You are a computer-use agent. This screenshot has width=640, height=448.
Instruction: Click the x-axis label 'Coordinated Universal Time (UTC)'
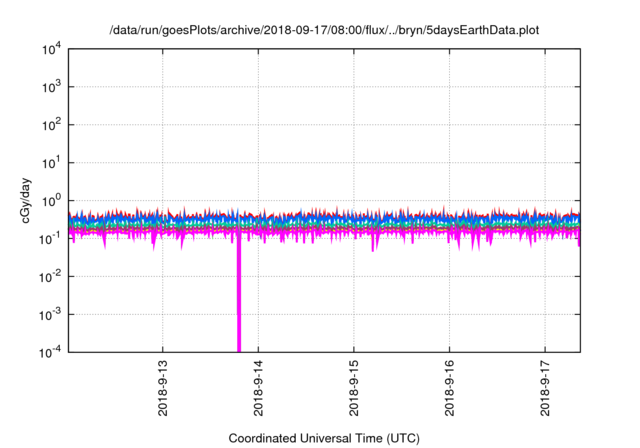pos(324,438)
